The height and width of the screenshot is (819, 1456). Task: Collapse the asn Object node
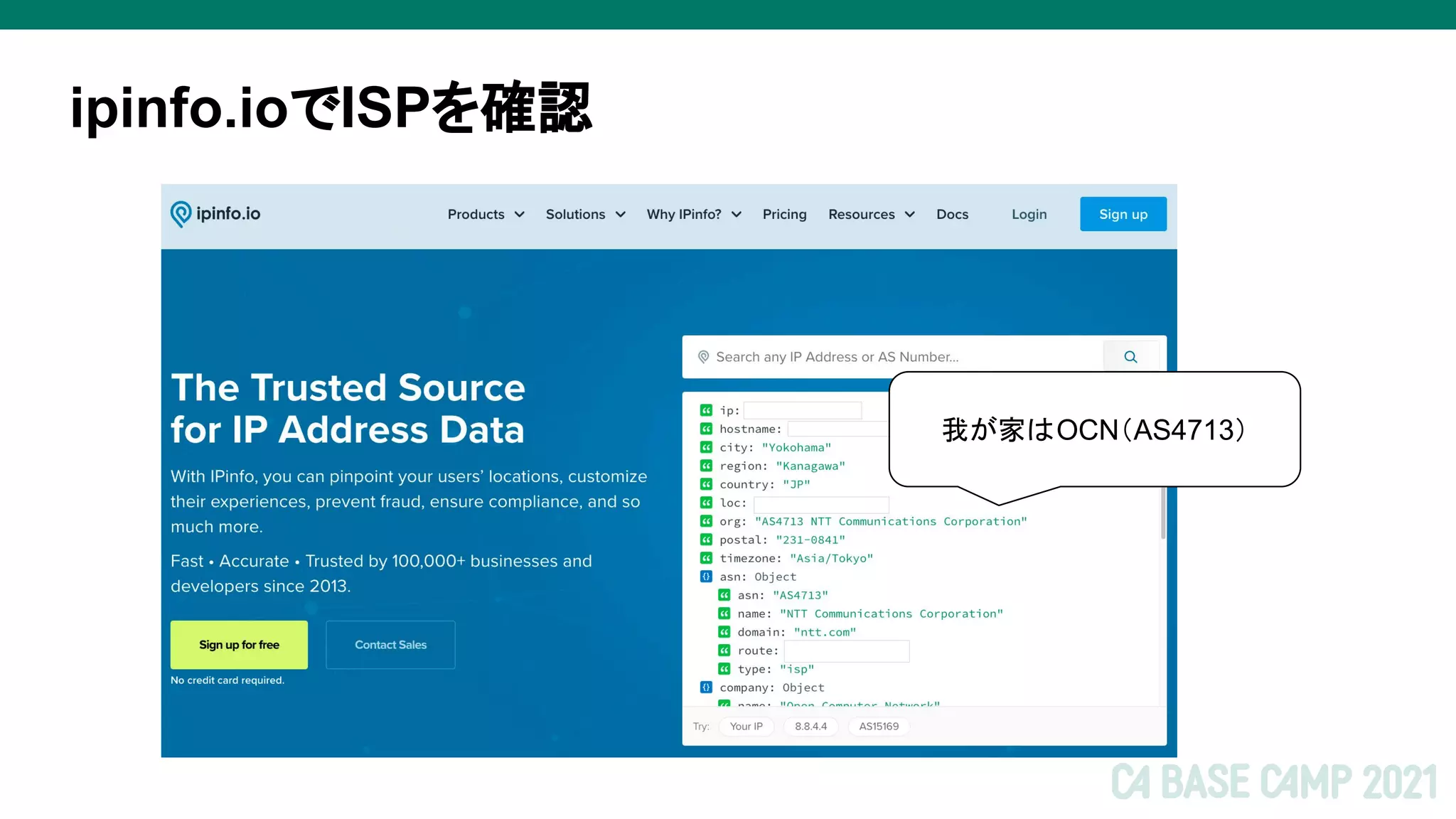(x=706, y=577)
